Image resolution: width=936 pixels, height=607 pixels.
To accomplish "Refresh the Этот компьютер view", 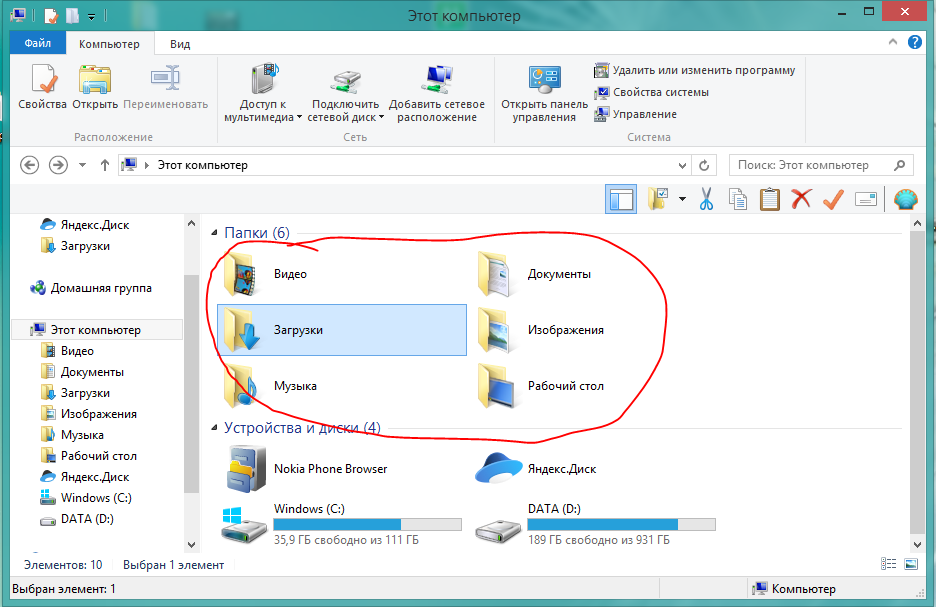I will (704, 165).
